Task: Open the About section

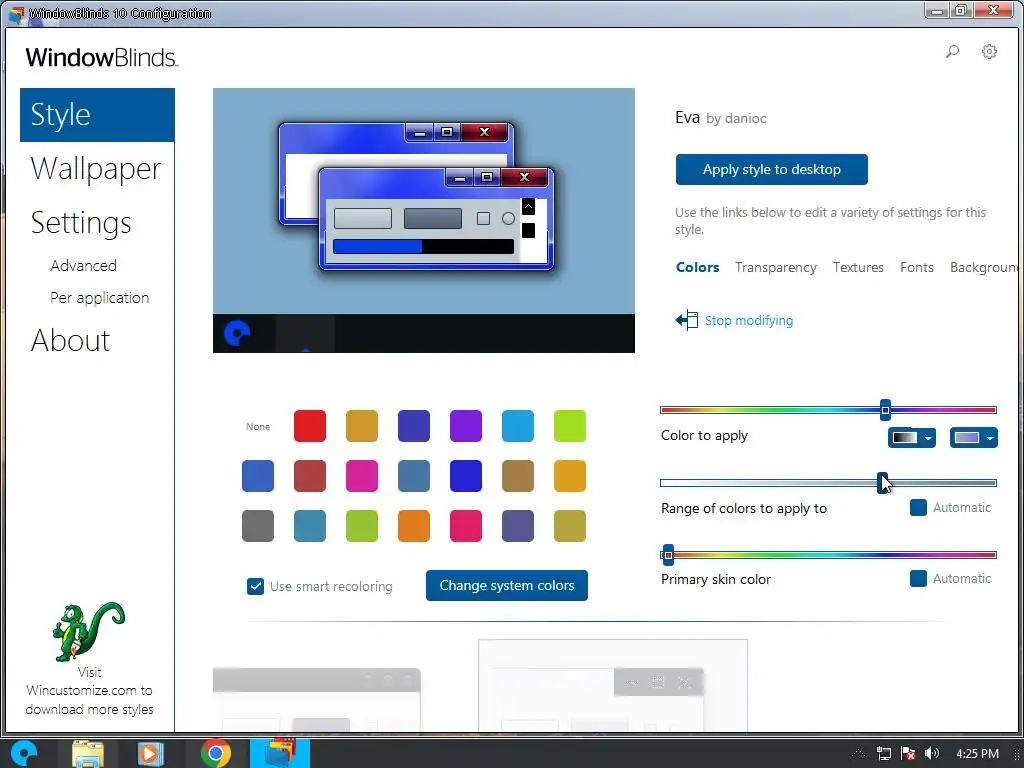Action: point(71,340)
